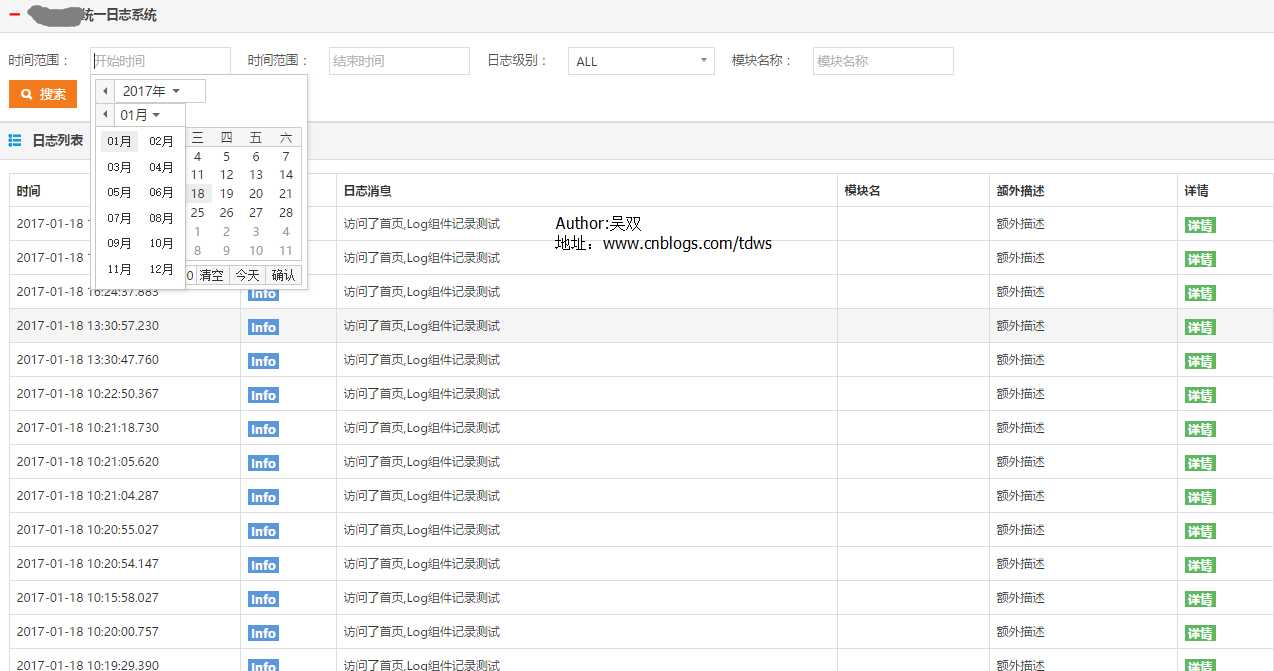Select 02月 in the month list
This screenshot has width=1274, height=671.
point(161,142)
